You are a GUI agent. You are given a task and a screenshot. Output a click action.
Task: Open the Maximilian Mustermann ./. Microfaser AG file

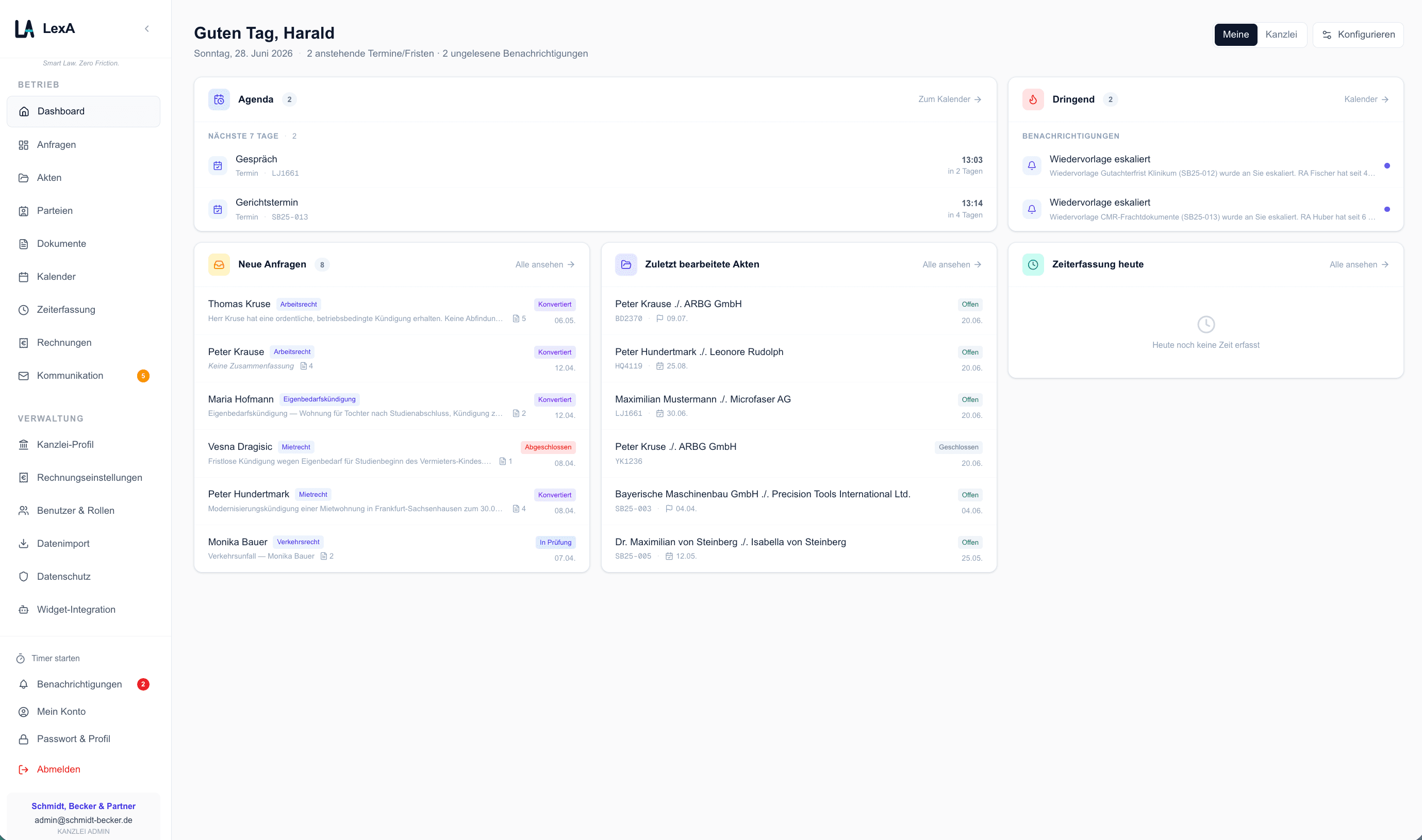(799, 407)
